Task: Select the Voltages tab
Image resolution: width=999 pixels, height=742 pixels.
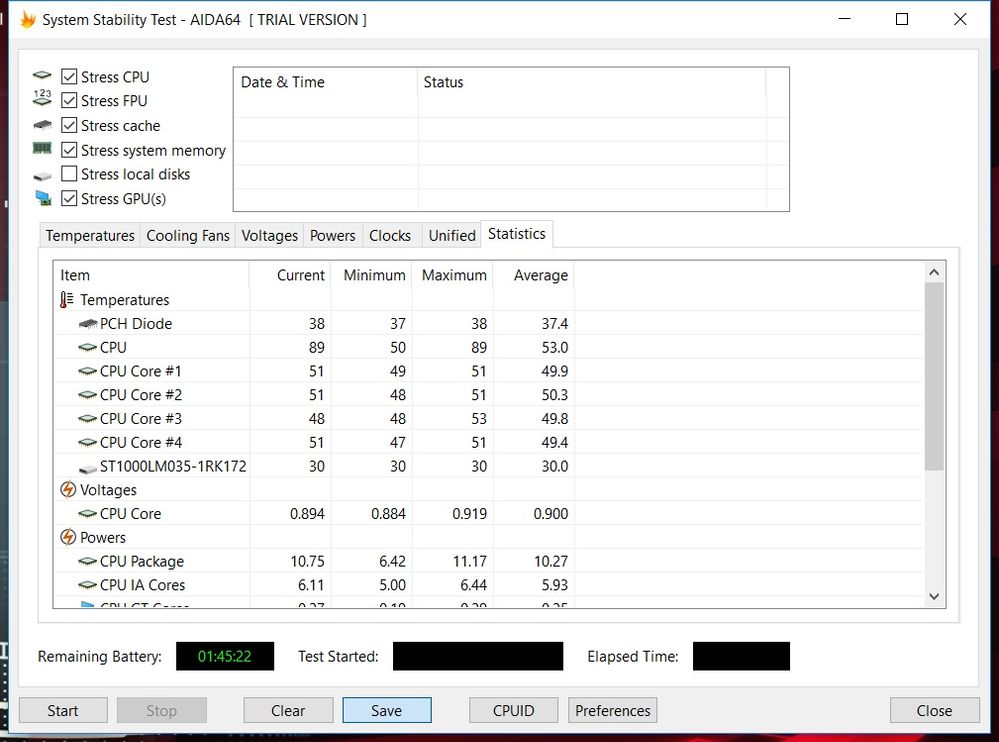Action: click(270, 236)
